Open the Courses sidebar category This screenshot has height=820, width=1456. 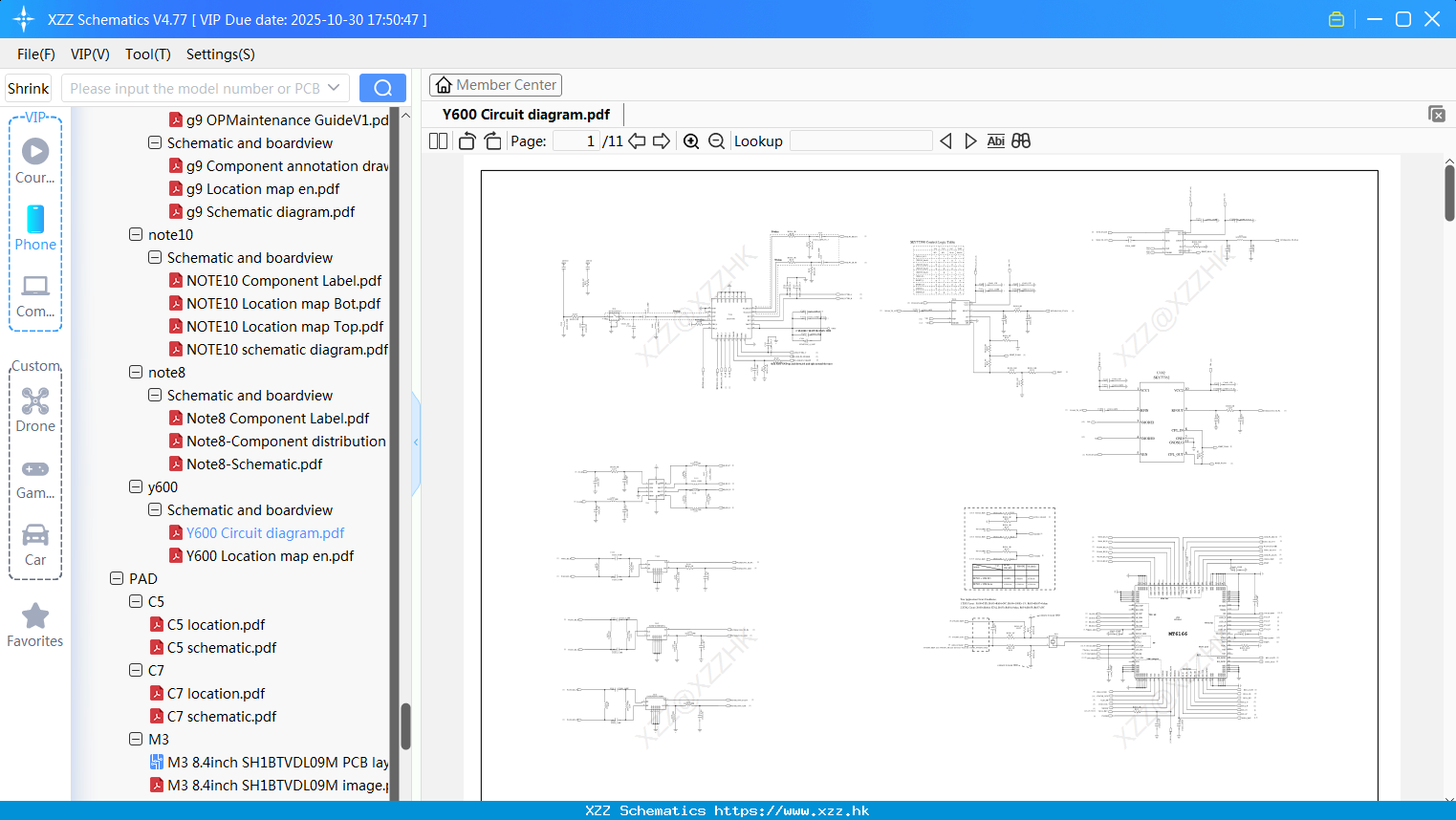click(35, 161)
